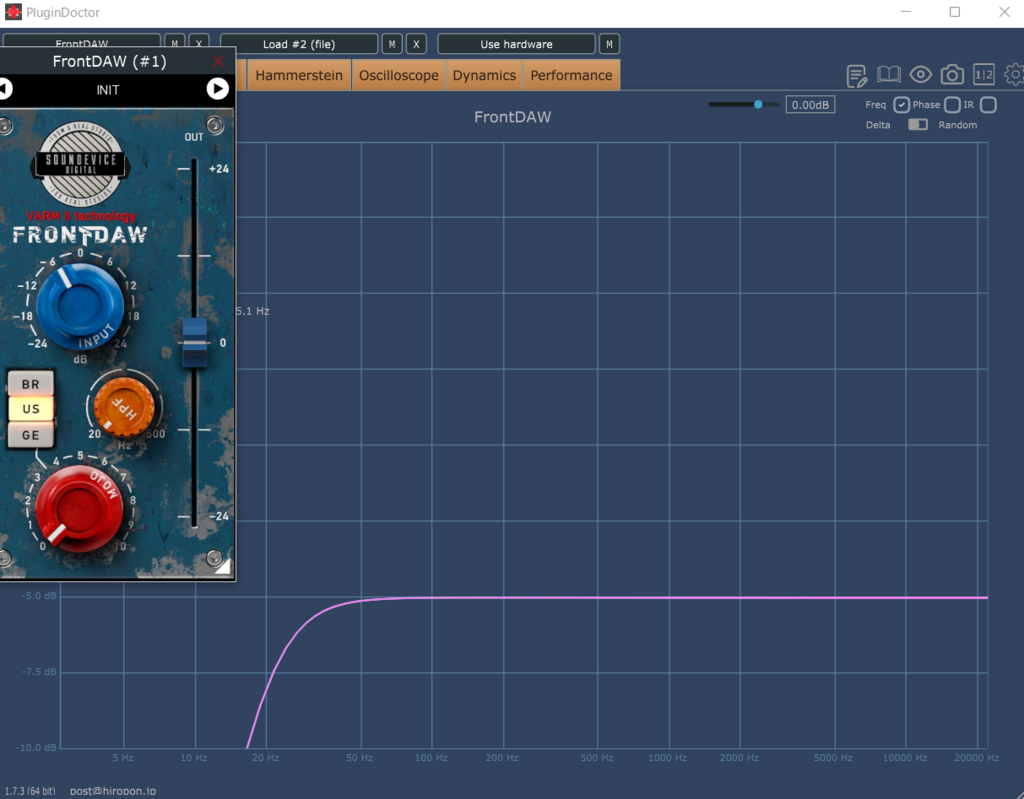Viewport: 1024px width, 799px height.
Task: Click the FrontDAW graph title
Action: 513,117
